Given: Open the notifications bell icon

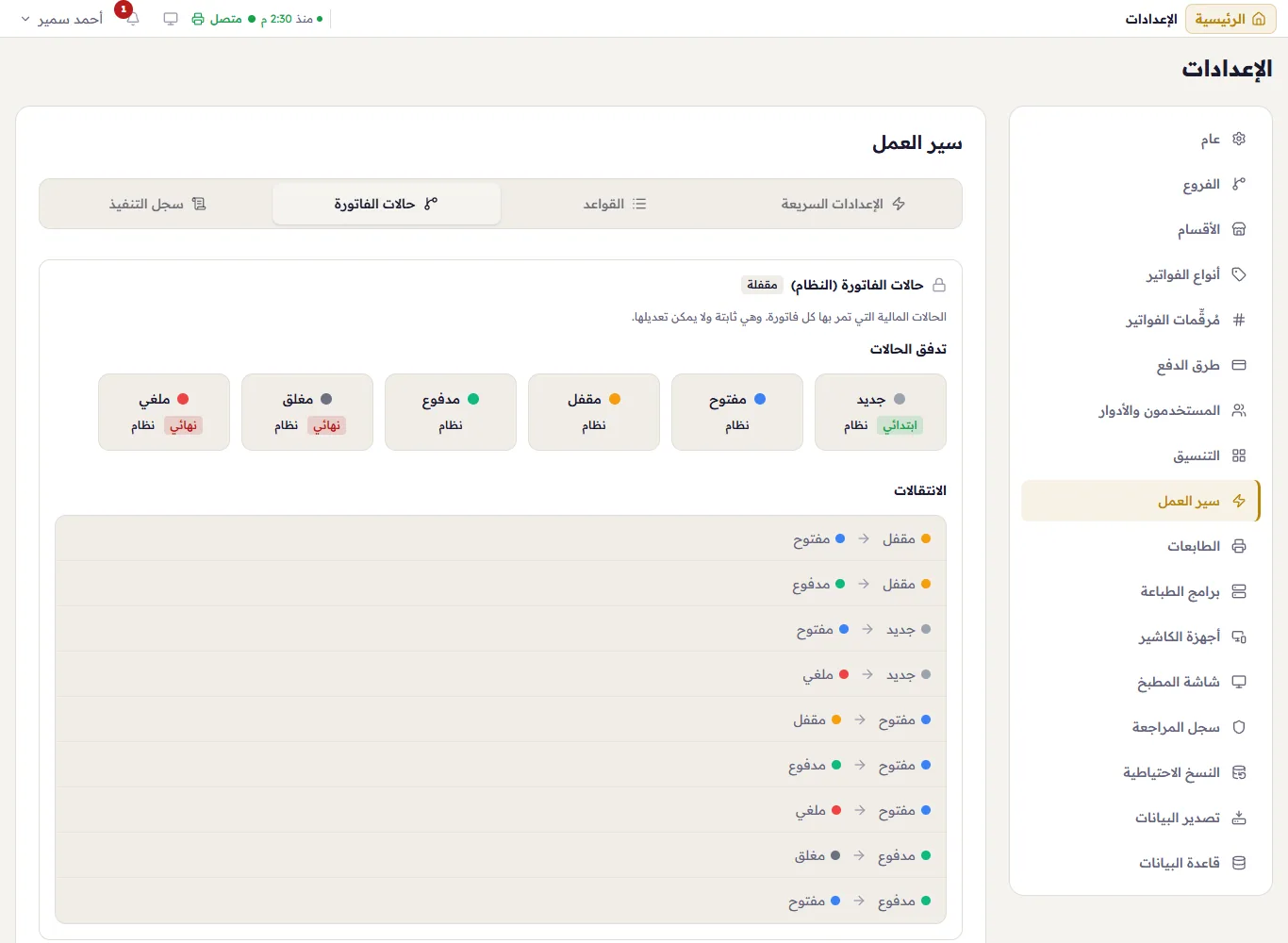Looking at the screenshot, I should tap(132, 19).
